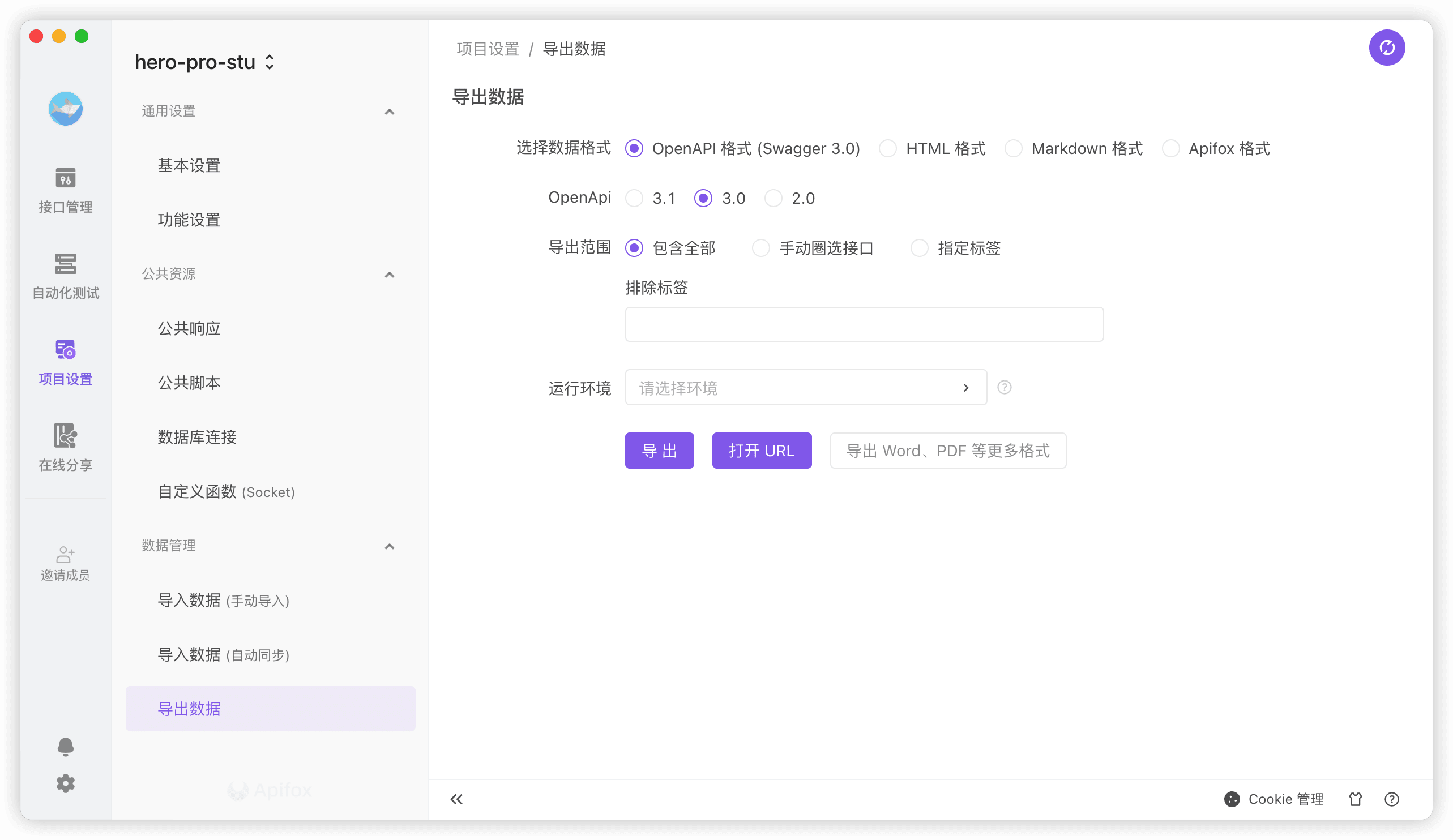1453x840 pixels.
Task: Open the help icon at bottom right
Action: pyautogui.click(x=1391, y=799)
